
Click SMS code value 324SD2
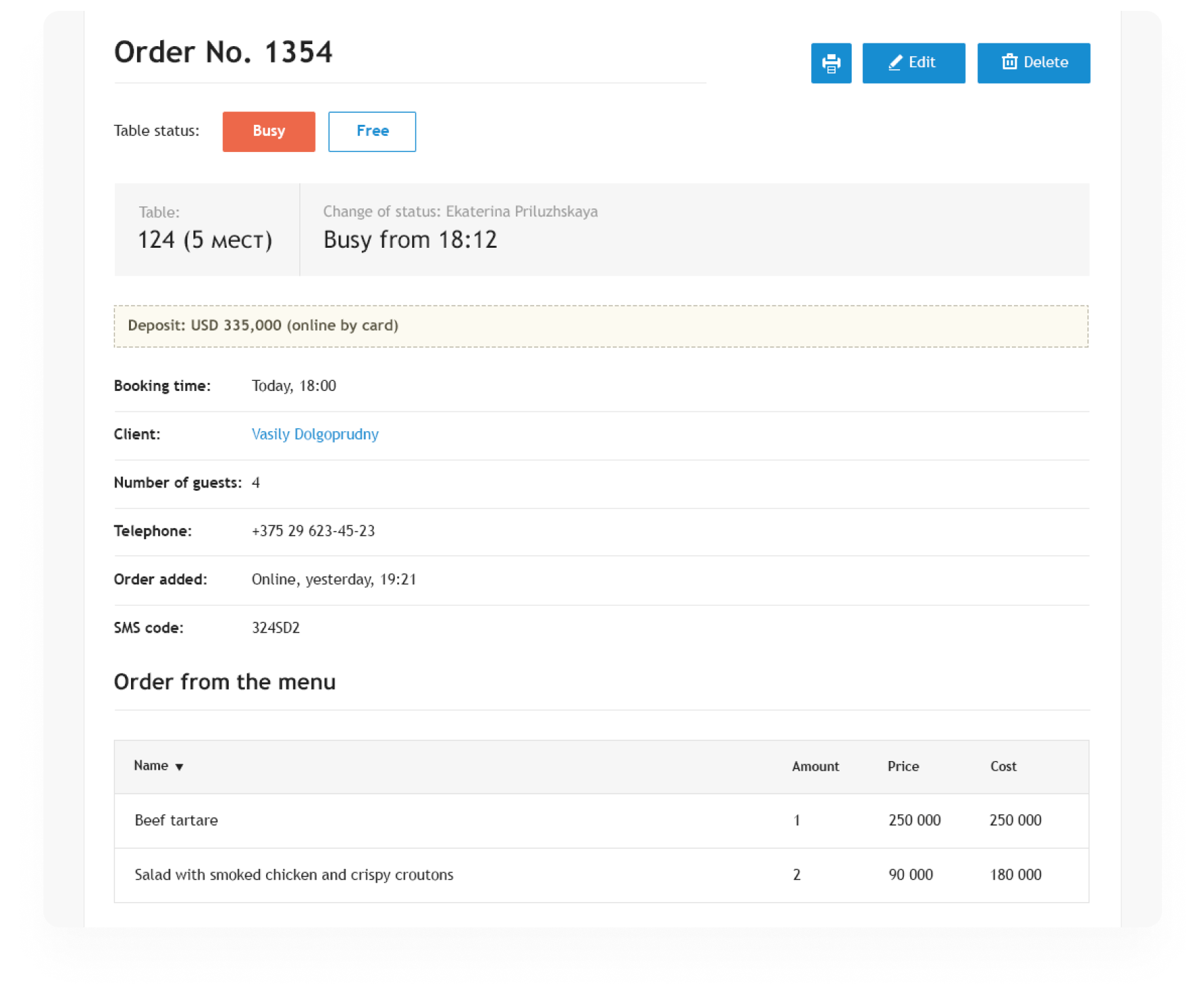[276, 628]
